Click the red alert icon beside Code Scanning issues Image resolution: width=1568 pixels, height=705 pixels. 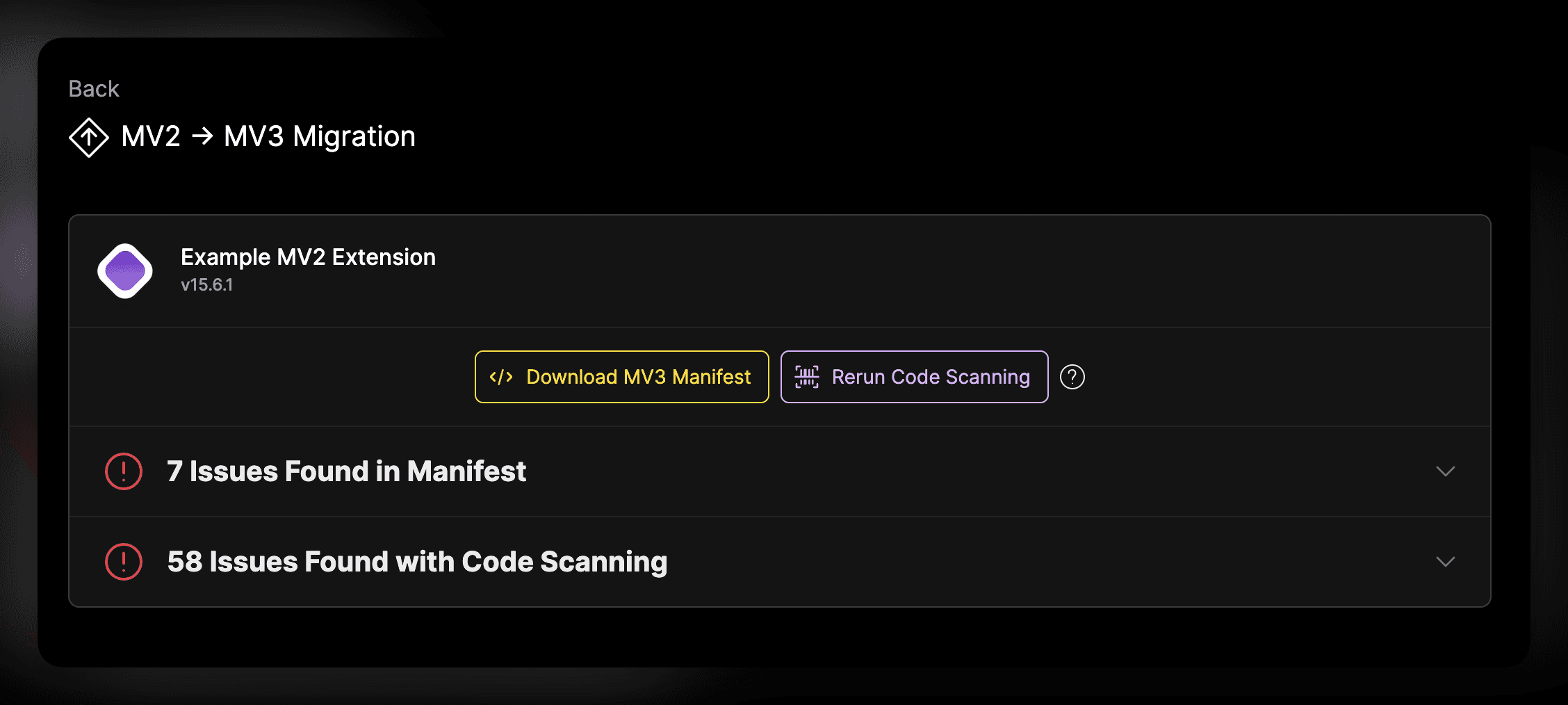point(124,562)
